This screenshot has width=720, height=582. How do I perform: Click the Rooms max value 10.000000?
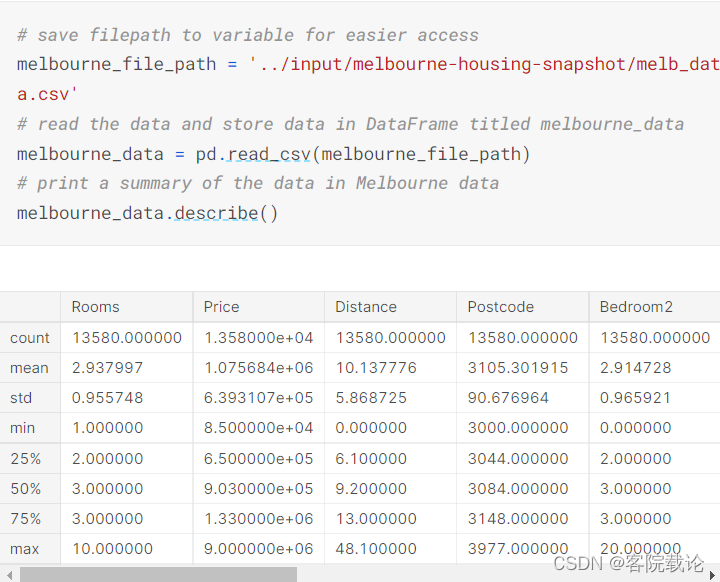pos(112,549)
